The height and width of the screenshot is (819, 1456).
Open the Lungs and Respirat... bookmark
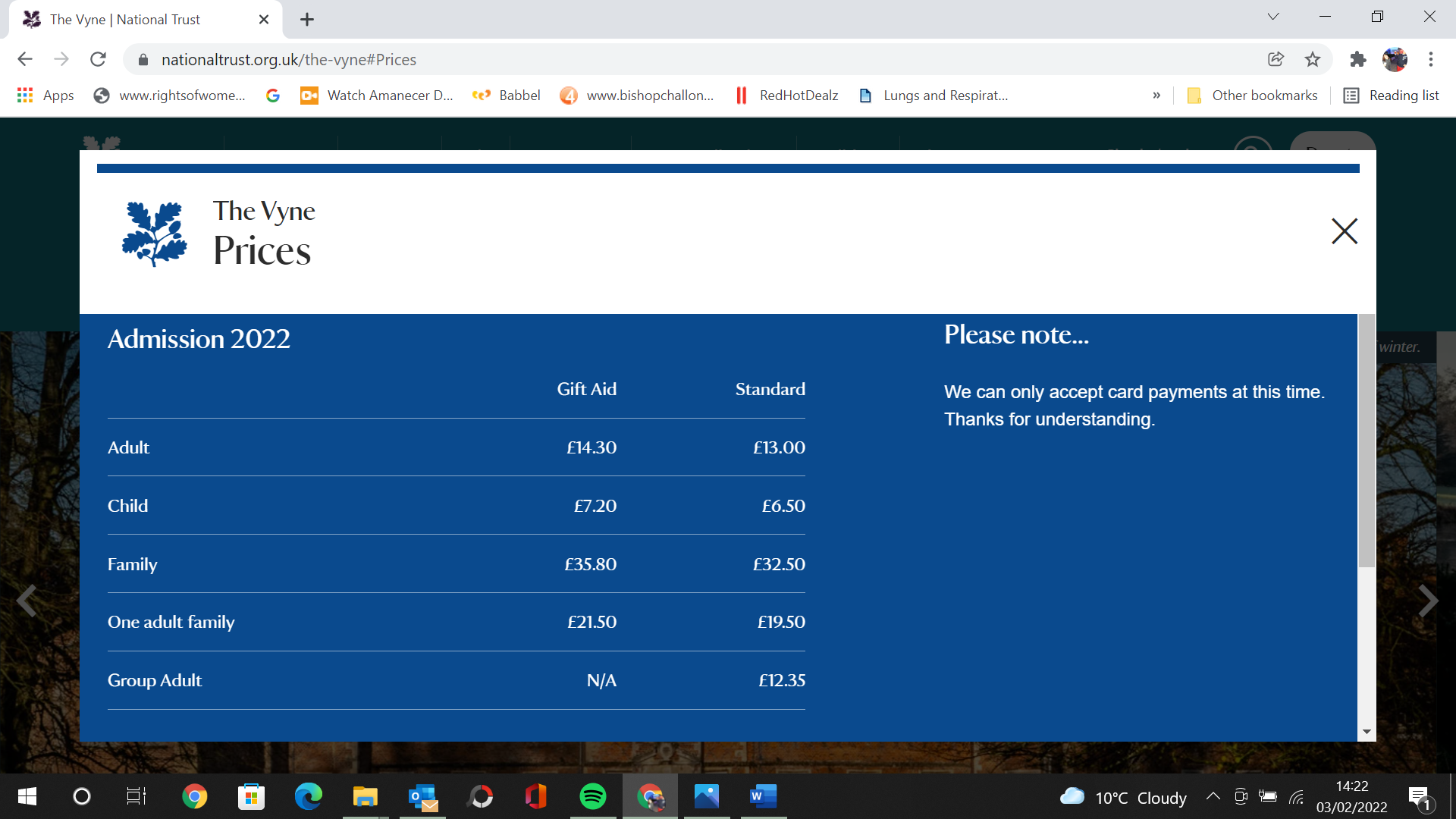933,96
